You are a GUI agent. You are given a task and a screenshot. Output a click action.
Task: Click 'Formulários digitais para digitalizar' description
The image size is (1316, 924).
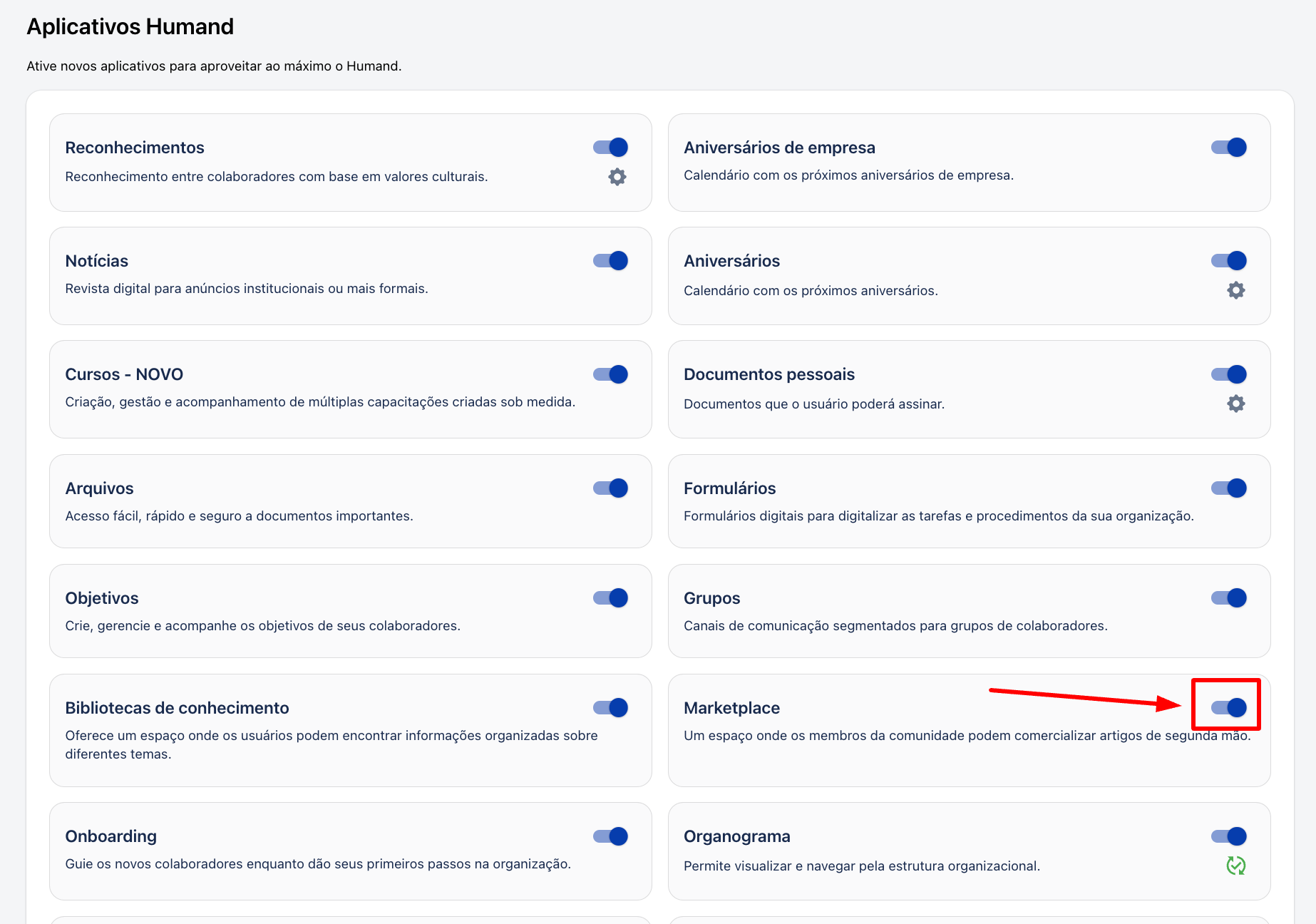(x=939, y=516)
